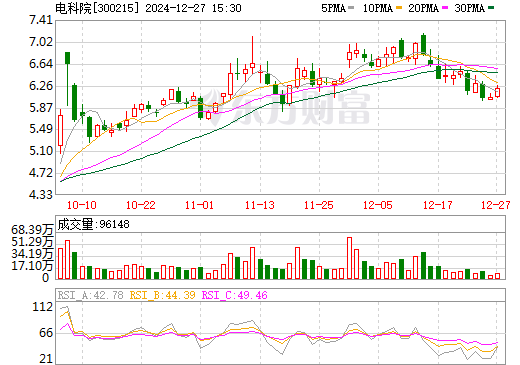Click the 11-13 date label

[x=260, y=205]
